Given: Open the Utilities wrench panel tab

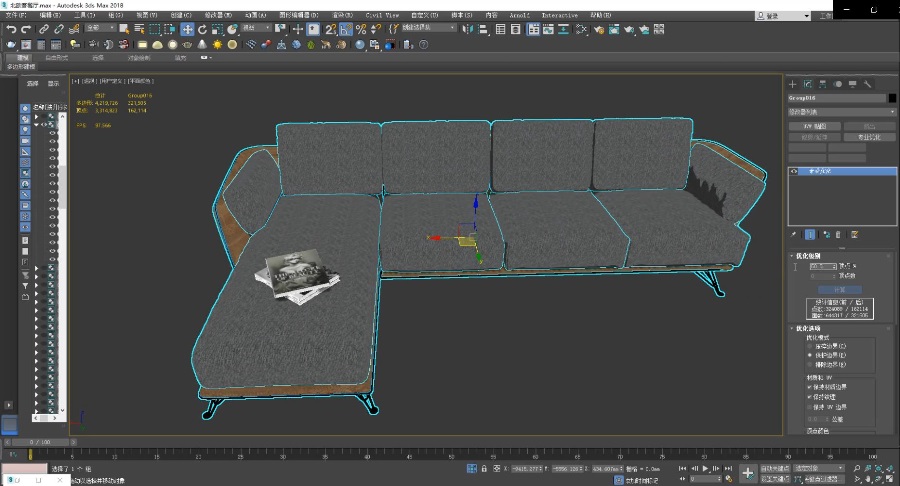Looking at the screenshot, I should 867,84.
